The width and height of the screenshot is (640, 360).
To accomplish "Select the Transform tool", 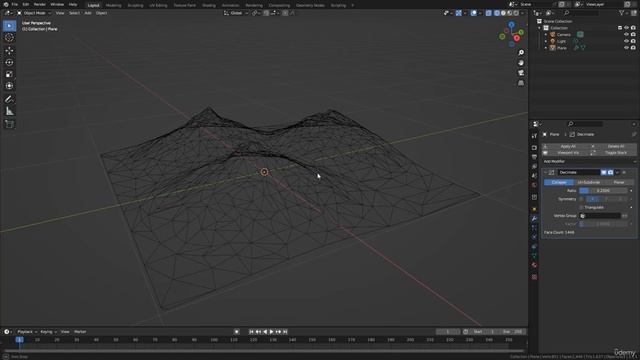I will (9, 86).
